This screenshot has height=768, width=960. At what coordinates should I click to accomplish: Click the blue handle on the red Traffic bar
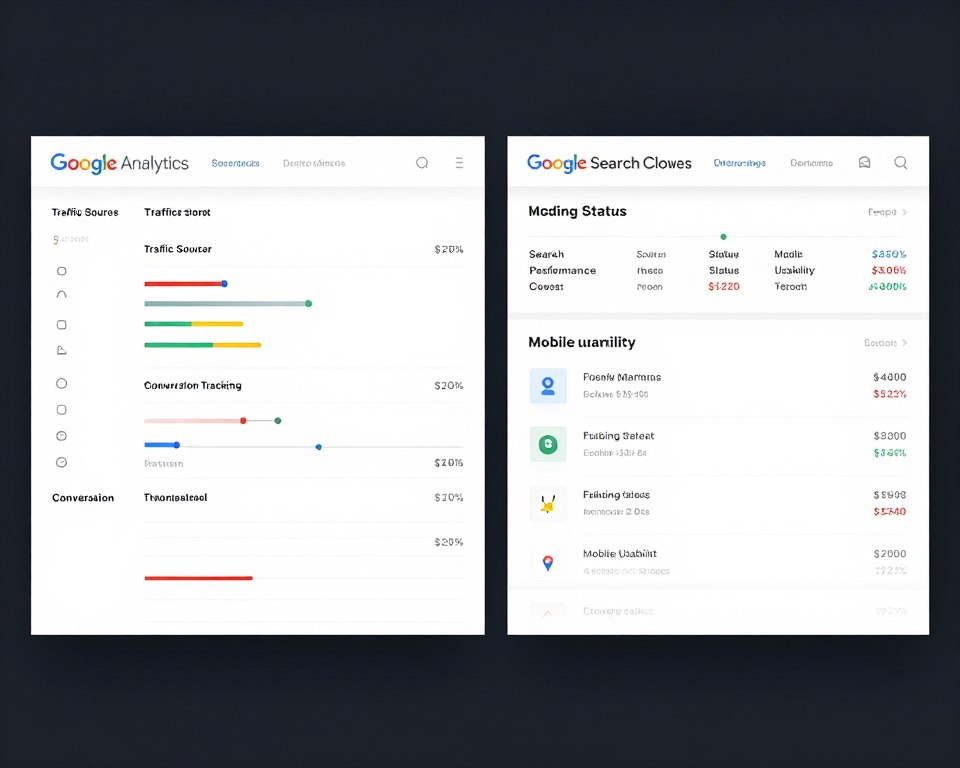(x=225, y=284)
